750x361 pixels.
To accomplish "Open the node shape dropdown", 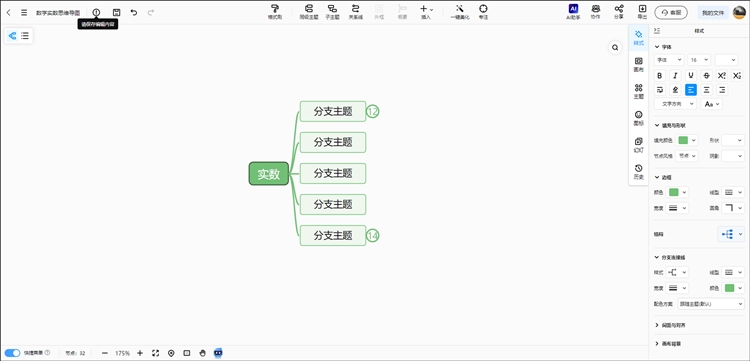I will point(733,141).
